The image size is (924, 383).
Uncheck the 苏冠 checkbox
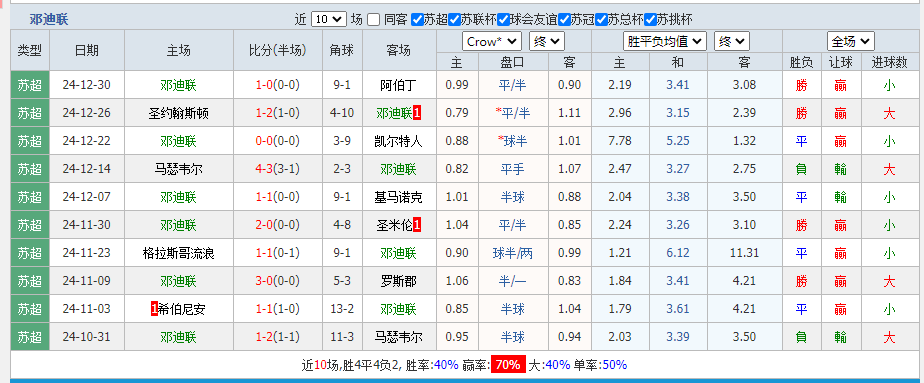click(x=564, y=19)
